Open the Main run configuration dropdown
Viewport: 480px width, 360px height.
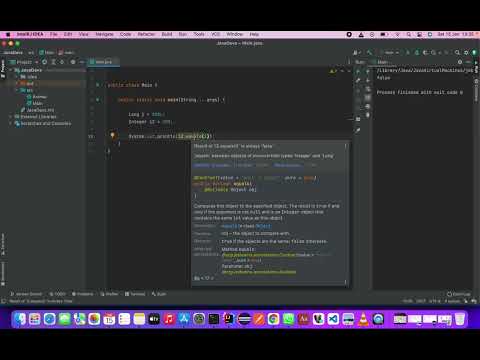pyautogui.click(x=389, y=53)
